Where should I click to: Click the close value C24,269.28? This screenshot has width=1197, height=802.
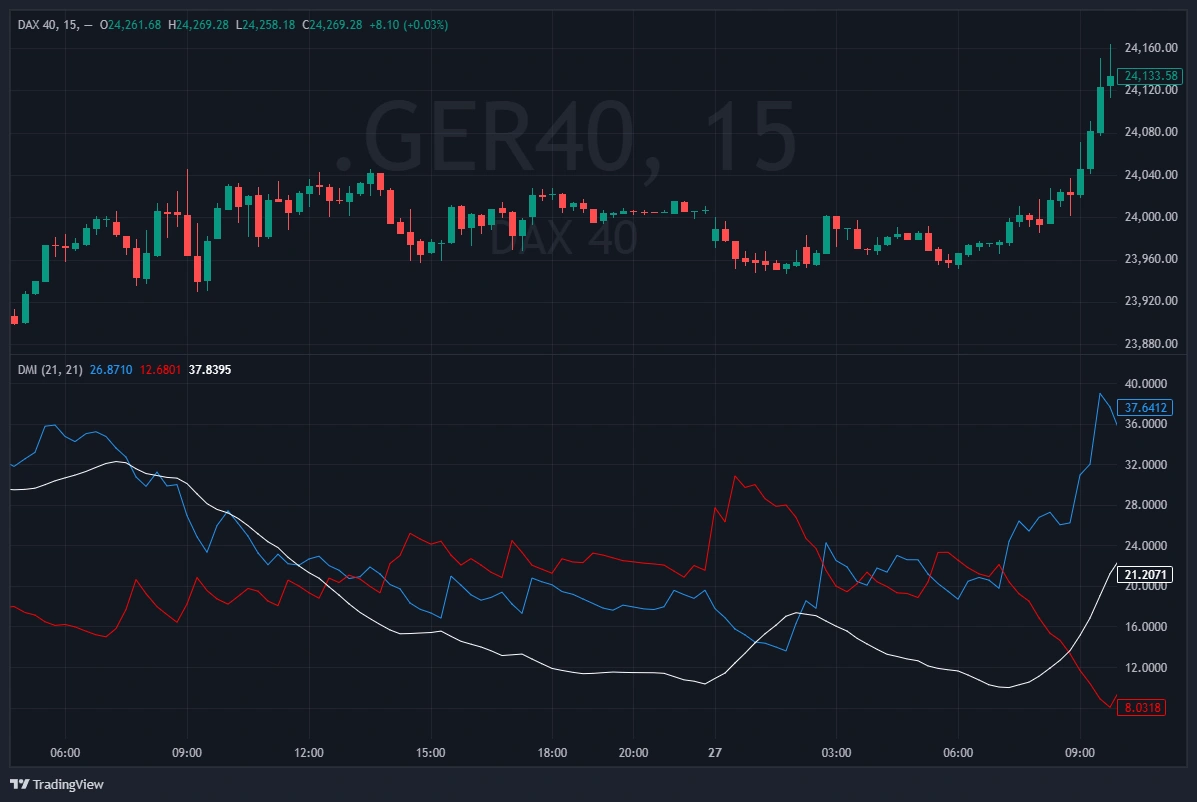[332, 24]
